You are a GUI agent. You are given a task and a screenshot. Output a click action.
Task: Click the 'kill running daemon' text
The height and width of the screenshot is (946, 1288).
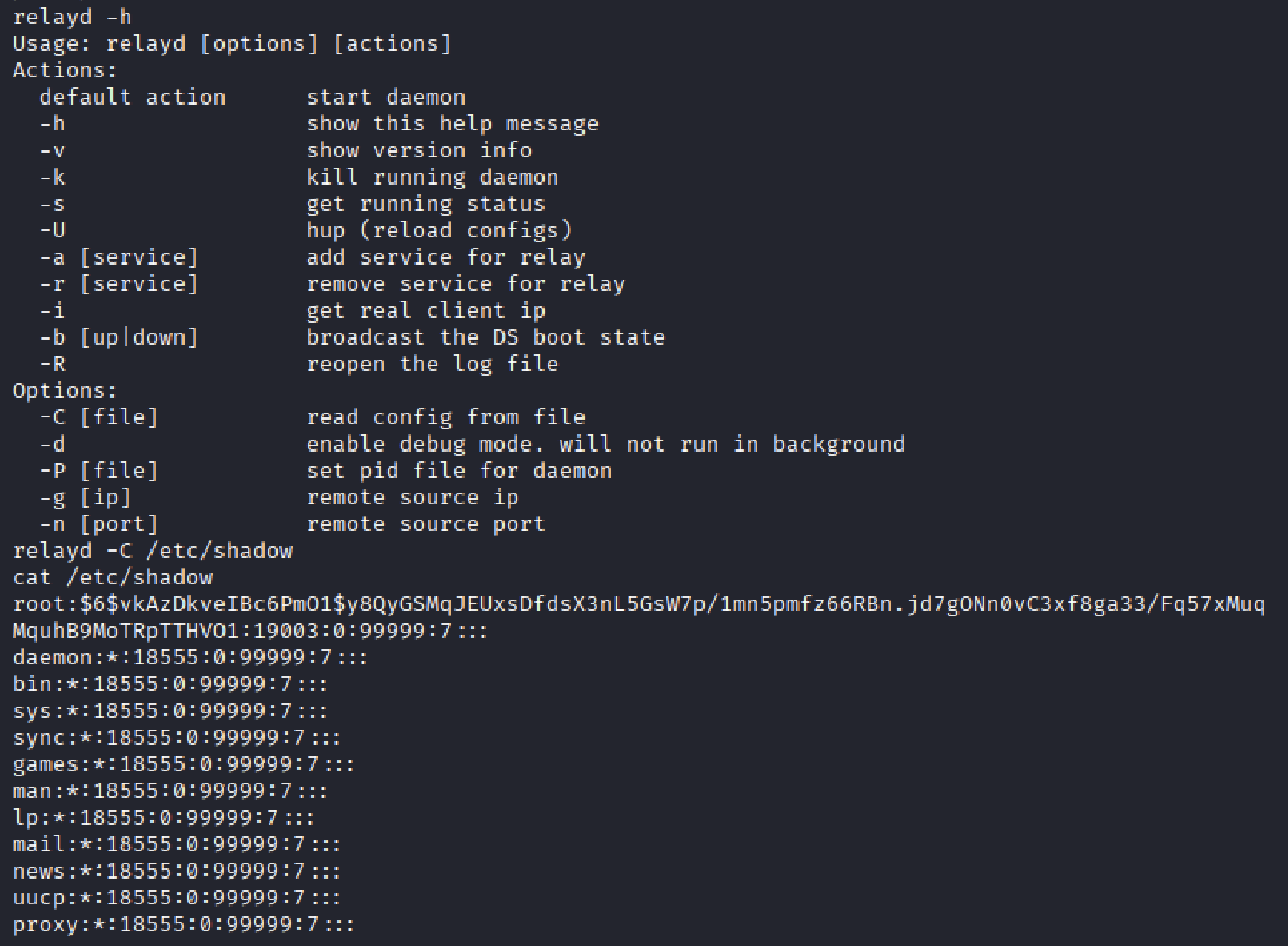(x=431, y=177)
